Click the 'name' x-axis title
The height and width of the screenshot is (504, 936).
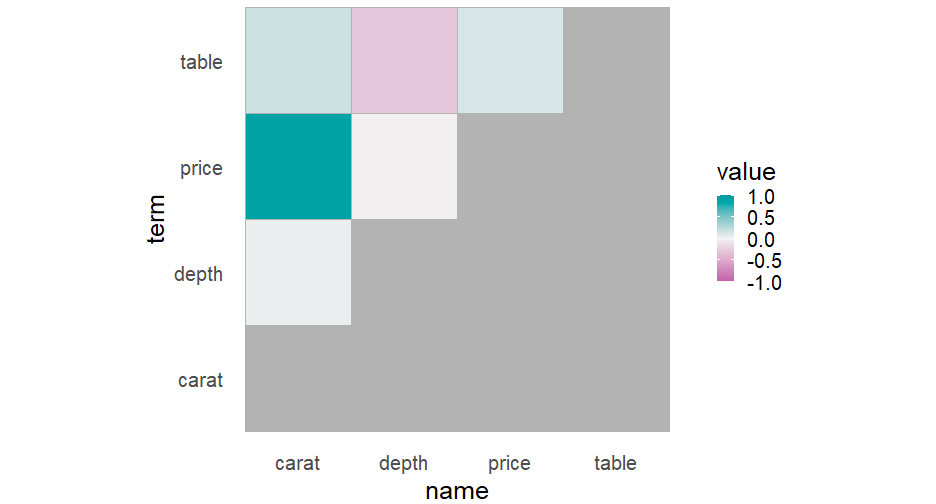457,490
